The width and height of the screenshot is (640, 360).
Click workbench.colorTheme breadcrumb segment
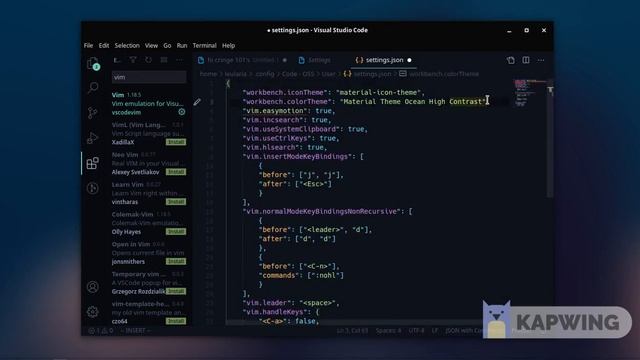pyautogui.click(x=444, y=74)
